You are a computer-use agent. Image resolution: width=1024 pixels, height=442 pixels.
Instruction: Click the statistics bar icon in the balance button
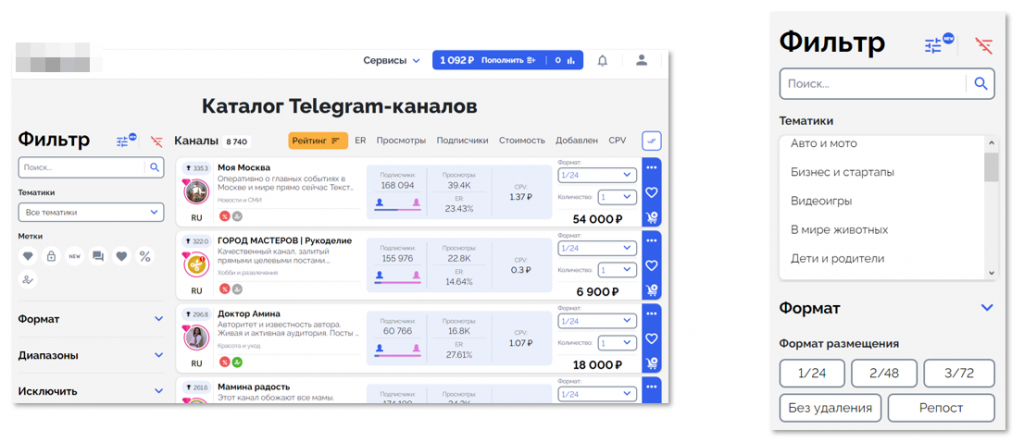pos(571,61)
